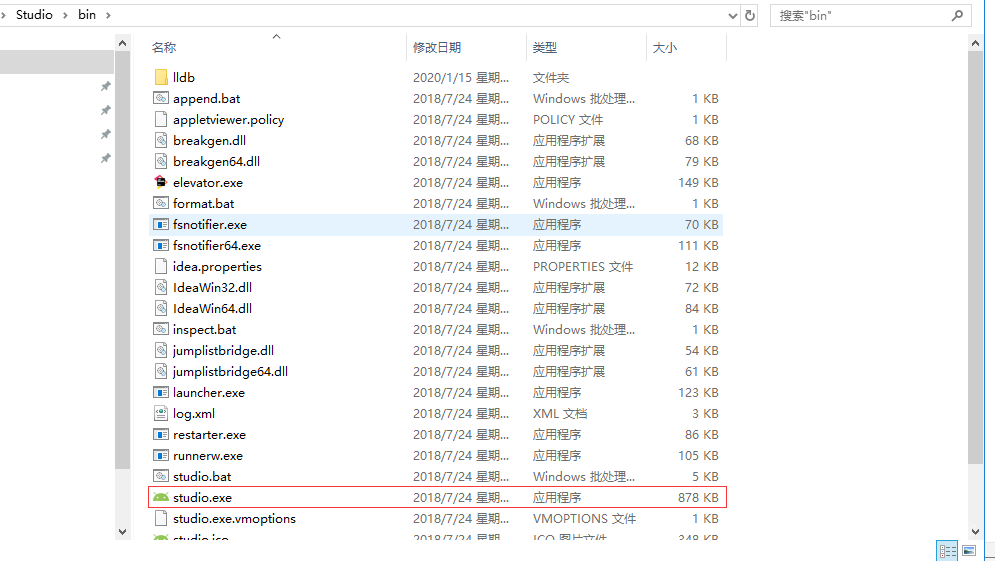Image resolution: width=995 pixels, height=561 pixels.
Task: Click the search magnifier icon
Action: [x=958, y=15]
